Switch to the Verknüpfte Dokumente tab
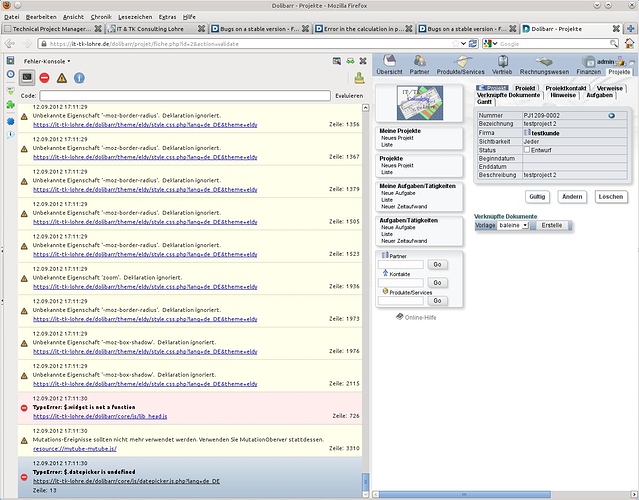 (508, 95)
